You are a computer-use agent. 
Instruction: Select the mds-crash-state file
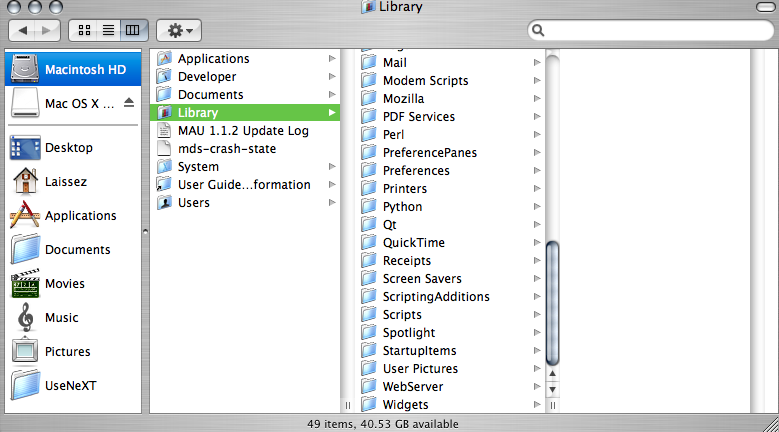coord(245,148)
